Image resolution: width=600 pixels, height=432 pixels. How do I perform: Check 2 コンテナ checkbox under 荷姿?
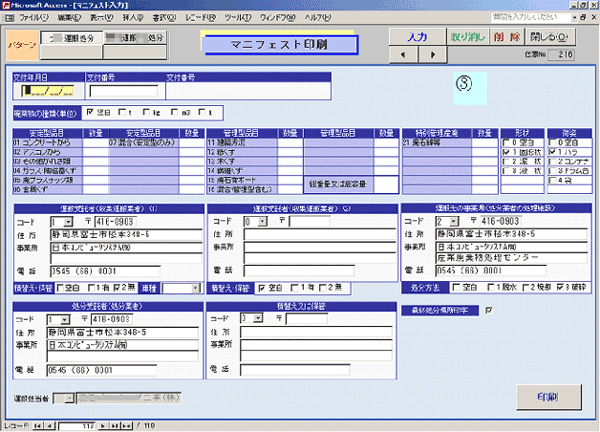coord(552,161)
